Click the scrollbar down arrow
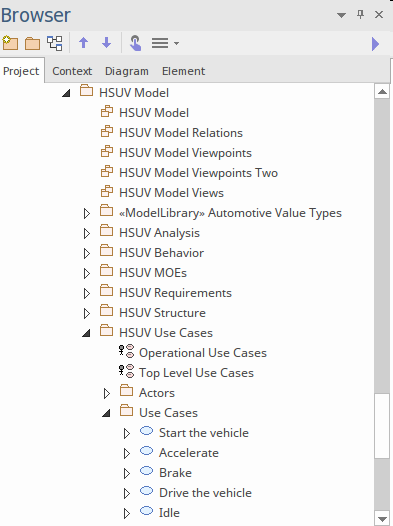 tap(382, 519)
